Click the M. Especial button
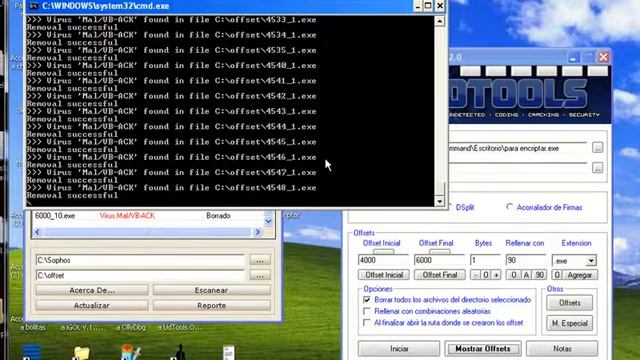This screenshot has width=640, height=360. pos(569,323)
